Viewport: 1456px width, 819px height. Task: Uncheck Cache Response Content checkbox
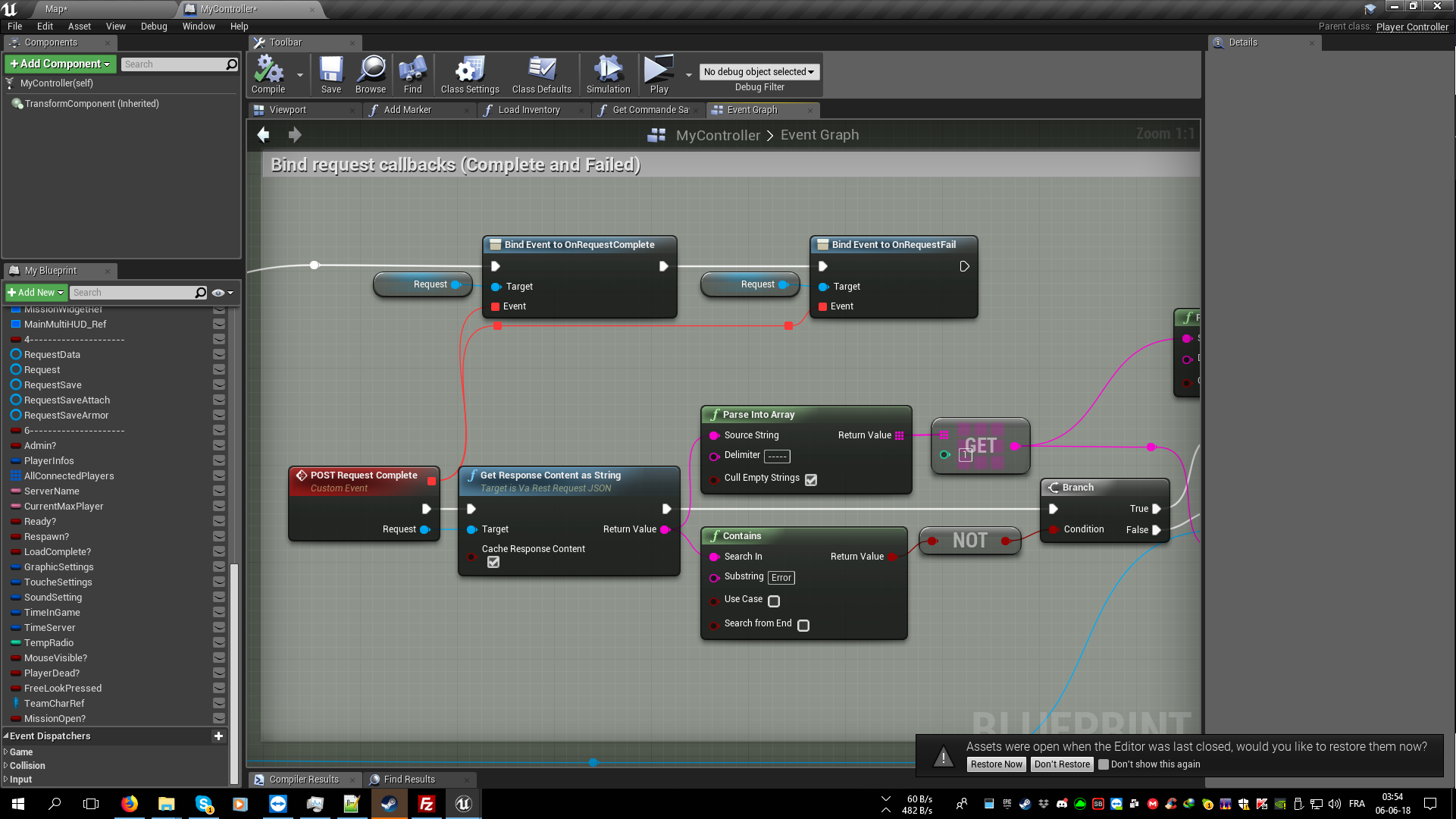tap(493, 562)
